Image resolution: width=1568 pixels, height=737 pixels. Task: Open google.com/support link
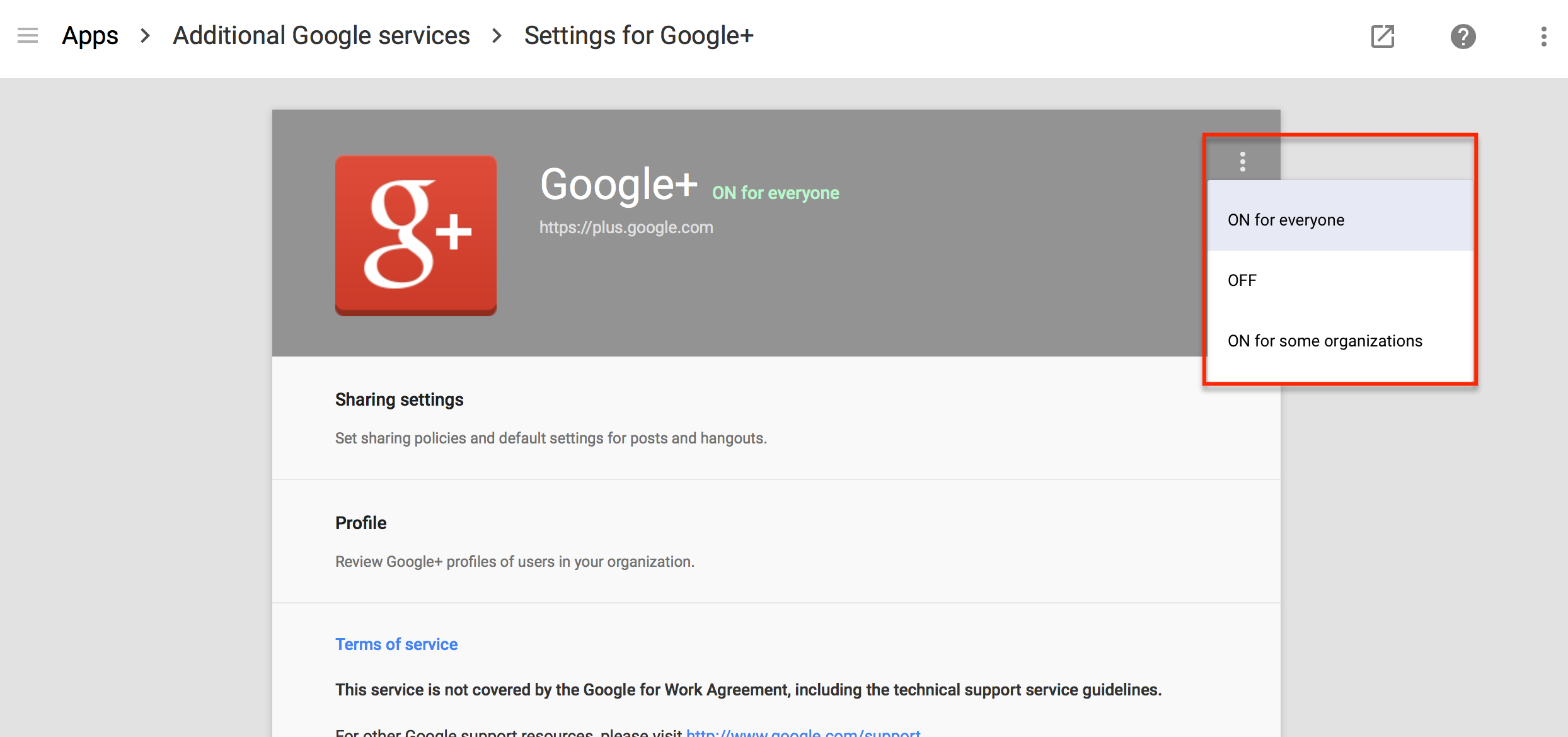click(803, 732)
